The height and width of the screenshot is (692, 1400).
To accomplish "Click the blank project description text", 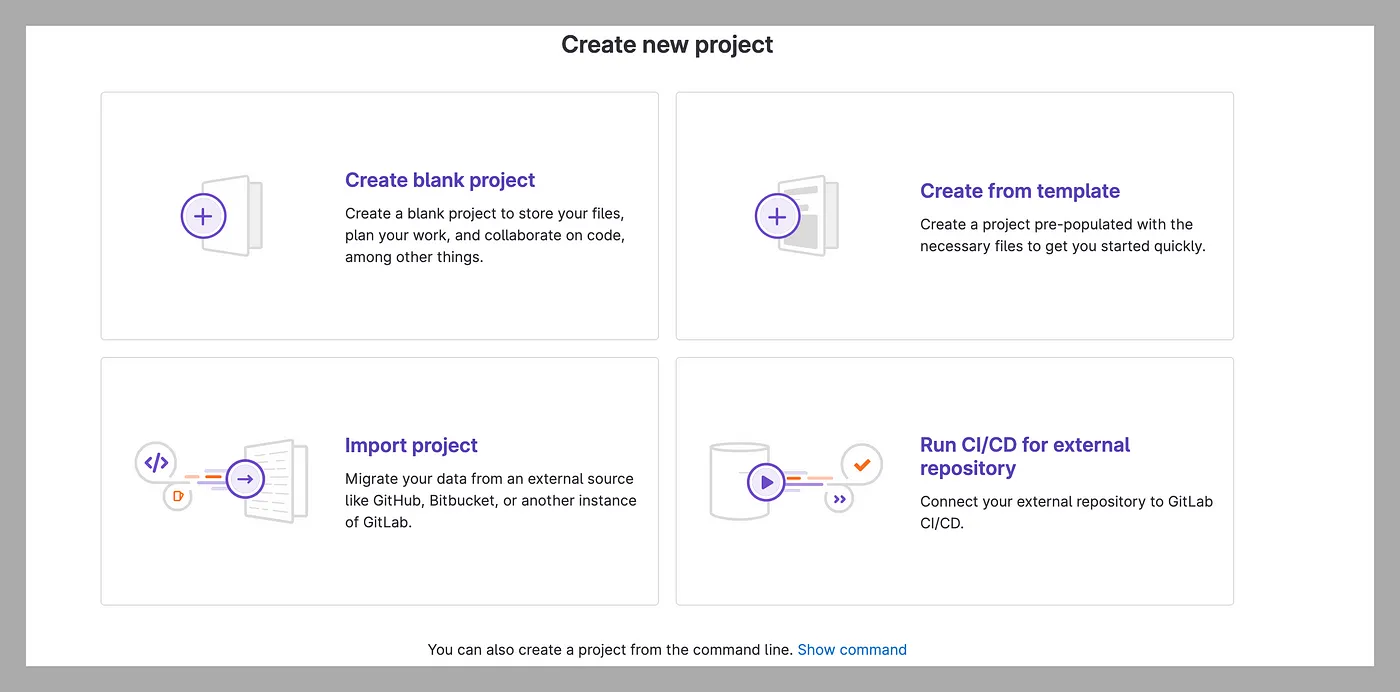I will click(x=485, y=235).
